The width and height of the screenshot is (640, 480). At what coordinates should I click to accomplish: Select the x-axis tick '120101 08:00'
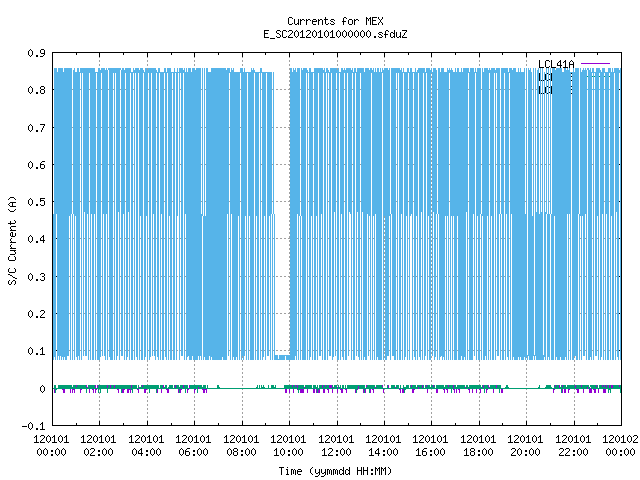(241, 446)
